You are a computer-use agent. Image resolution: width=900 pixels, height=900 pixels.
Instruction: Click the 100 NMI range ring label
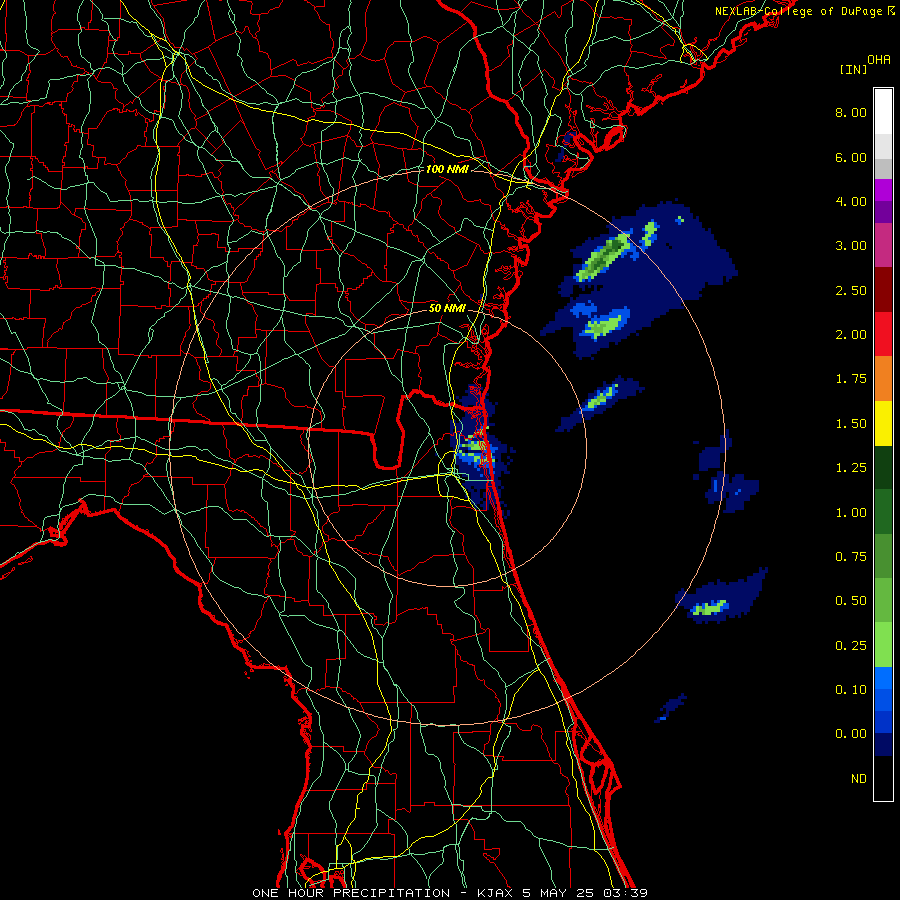coord(447,169)
